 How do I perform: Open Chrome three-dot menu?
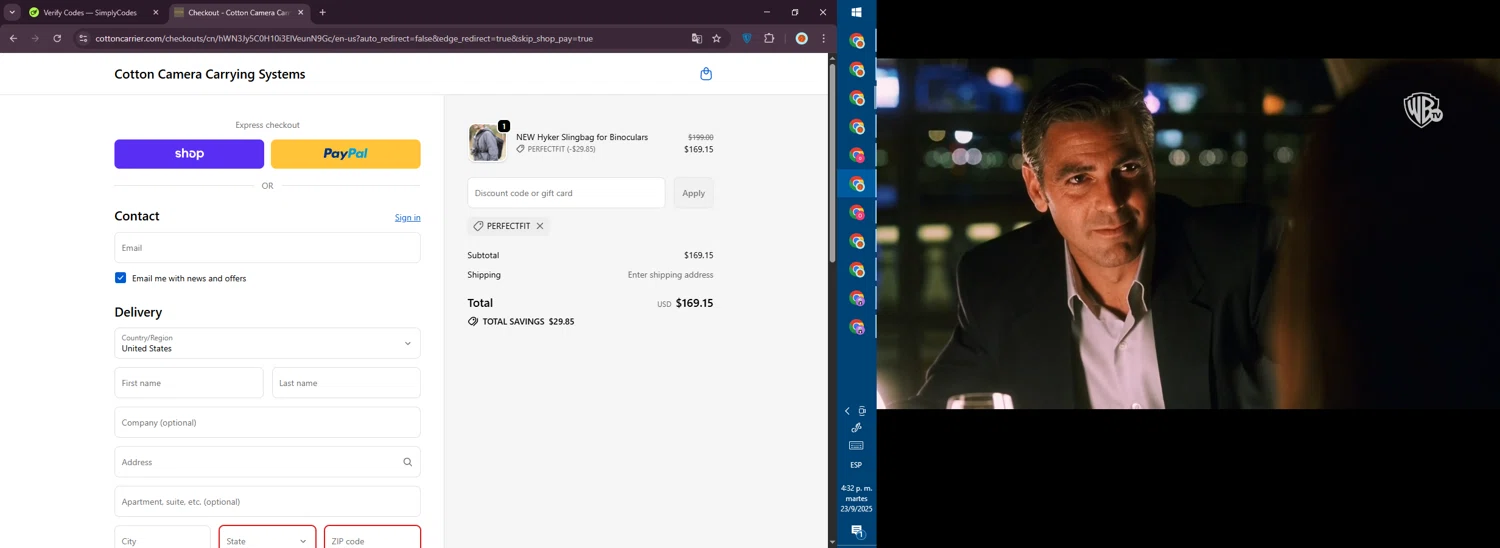pyautogui.click(x=824, y=39)
